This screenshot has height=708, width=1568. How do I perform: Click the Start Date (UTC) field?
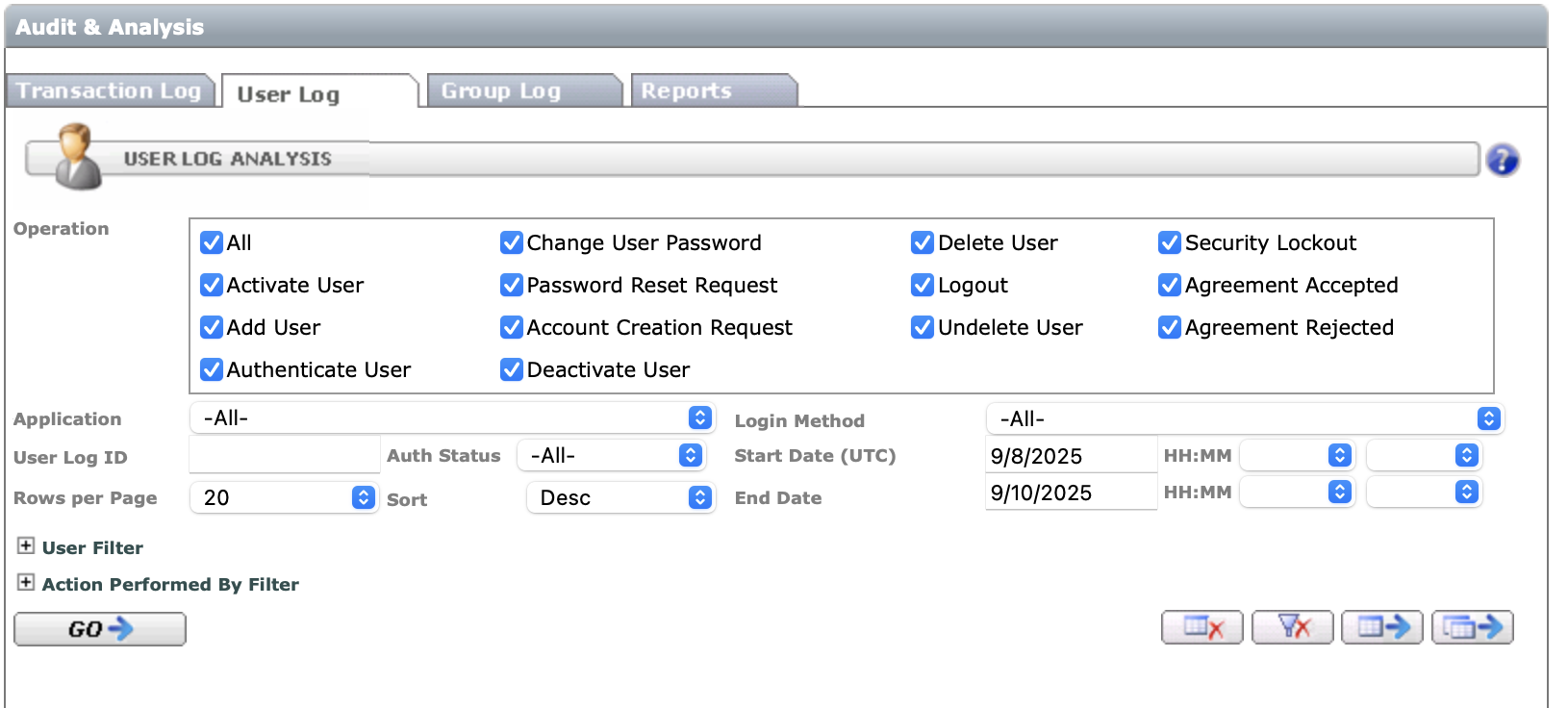point(1070,456)
